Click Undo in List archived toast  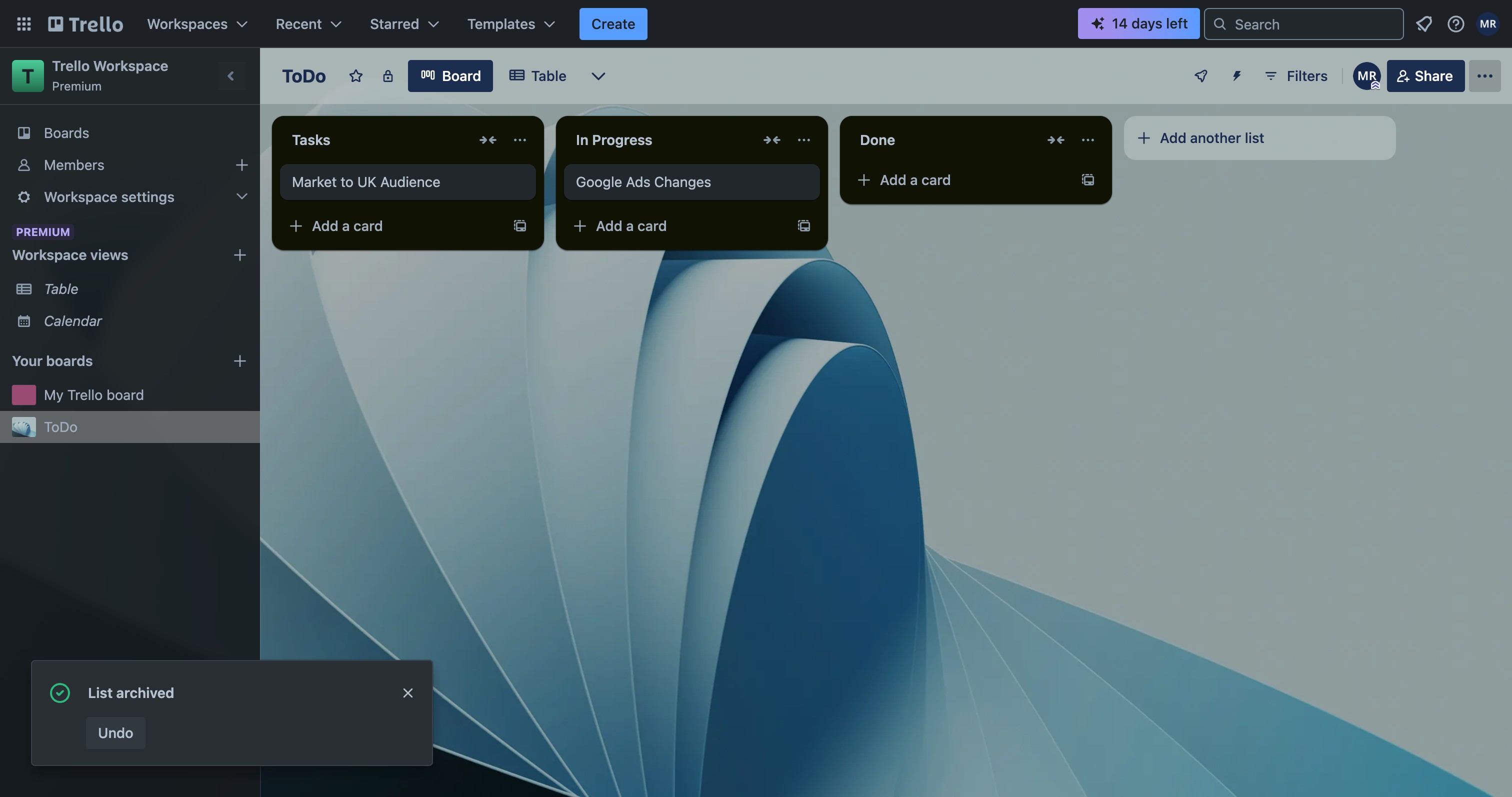(x=115, y=733)
